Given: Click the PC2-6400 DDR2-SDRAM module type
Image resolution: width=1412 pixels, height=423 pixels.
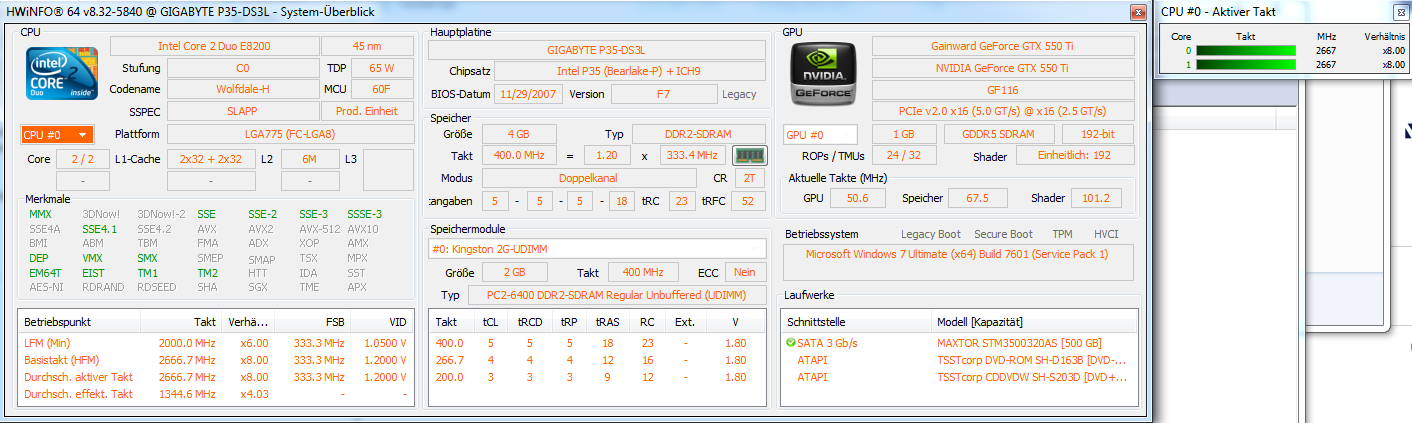Looking at the screenshot, I should (x=618, y=296).
